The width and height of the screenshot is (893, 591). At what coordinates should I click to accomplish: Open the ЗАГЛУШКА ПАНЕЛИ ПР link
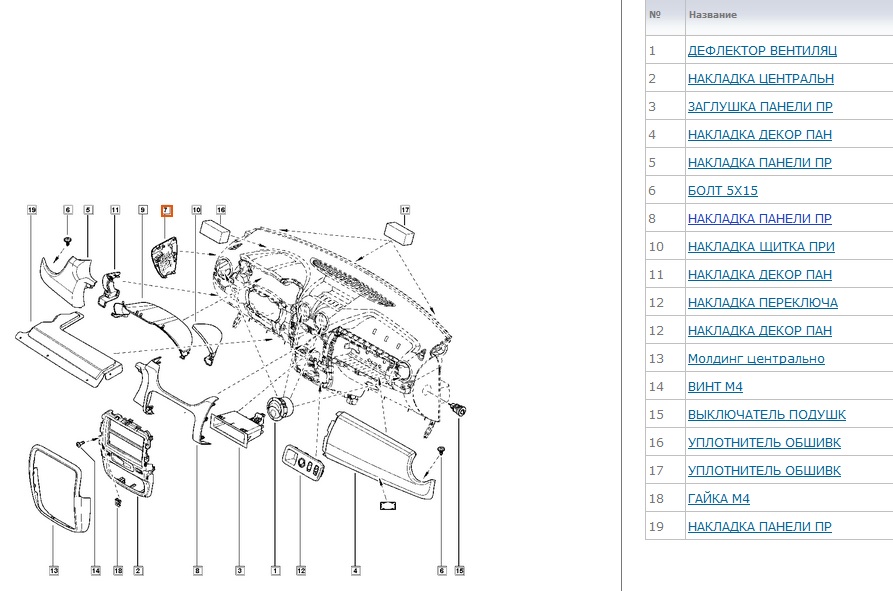[760, 106]
